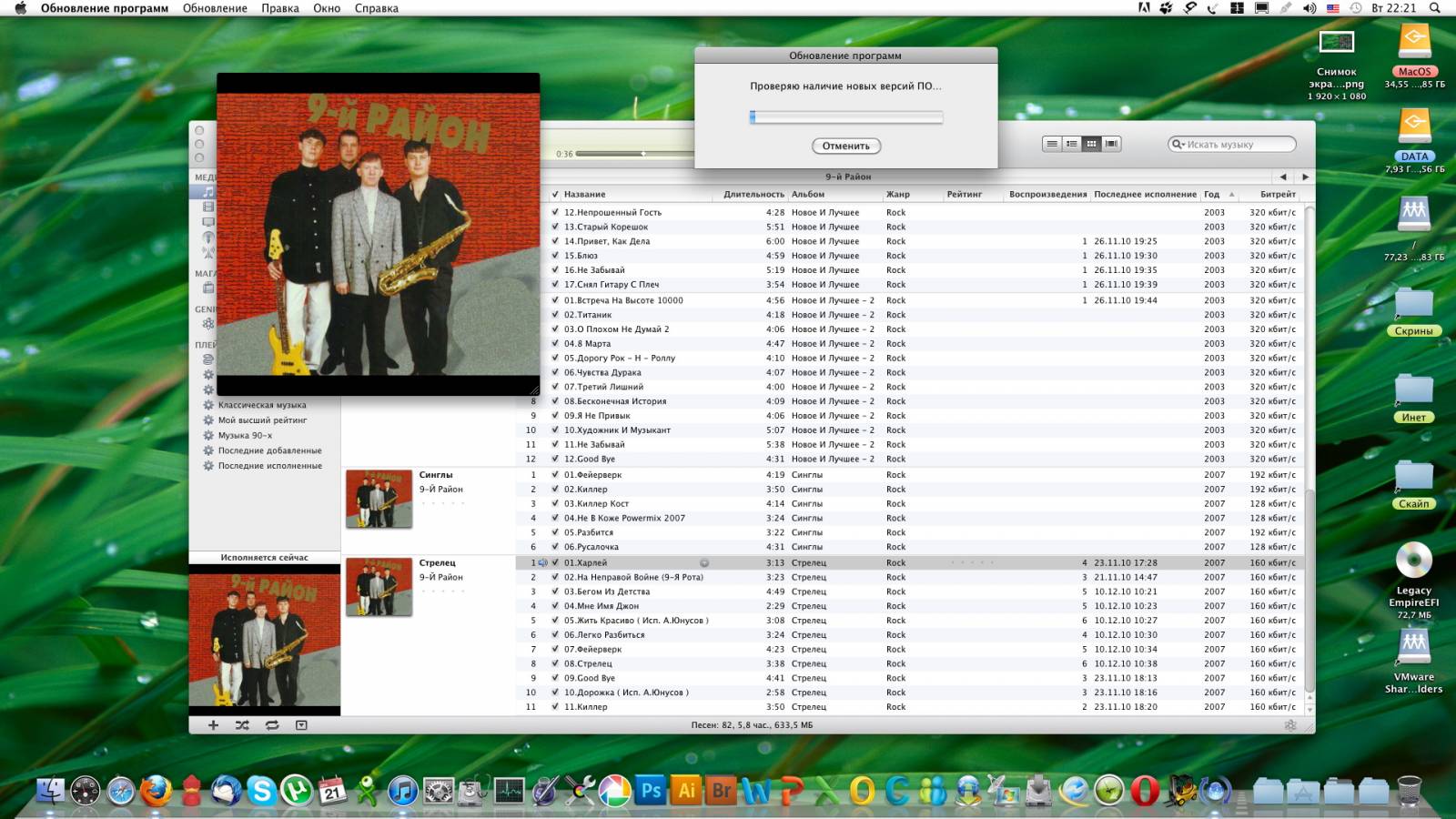This screenshot has height=819, width=1456.
Task: Click the Искать музыку search field
Action: coord(1232,144)
